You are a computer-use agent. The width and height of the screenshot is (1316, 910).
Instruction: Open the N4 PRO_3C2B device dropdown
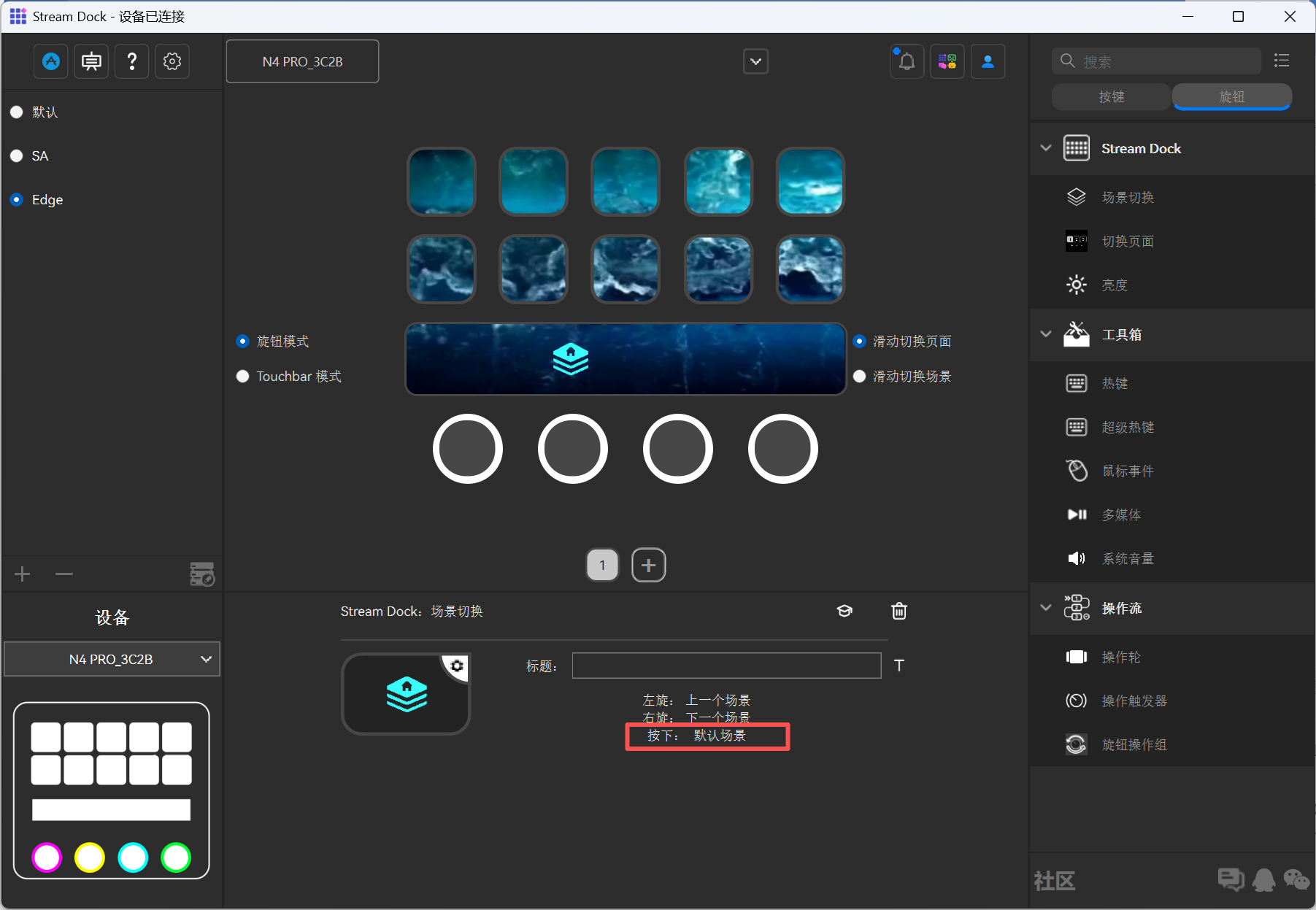(112, 659)
